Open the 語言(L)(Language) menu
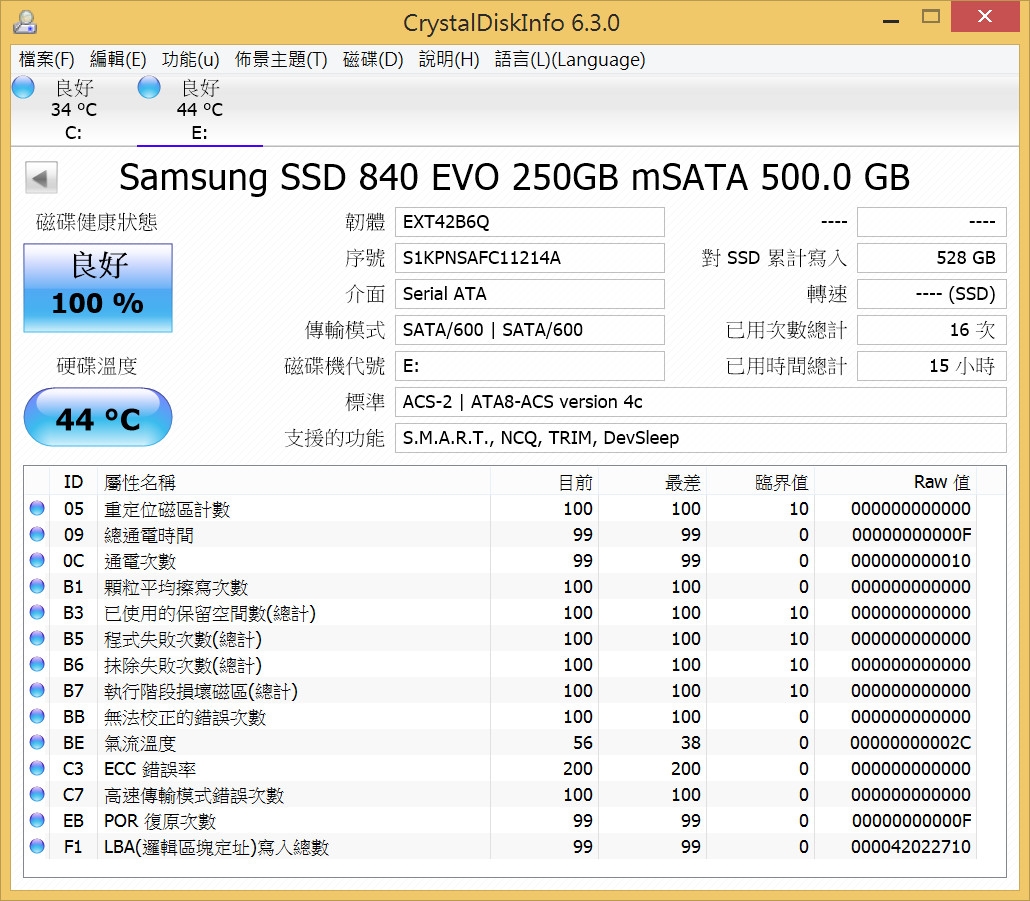The height and width of the screenshot is (901, 1030). click(x=570, y=60)
